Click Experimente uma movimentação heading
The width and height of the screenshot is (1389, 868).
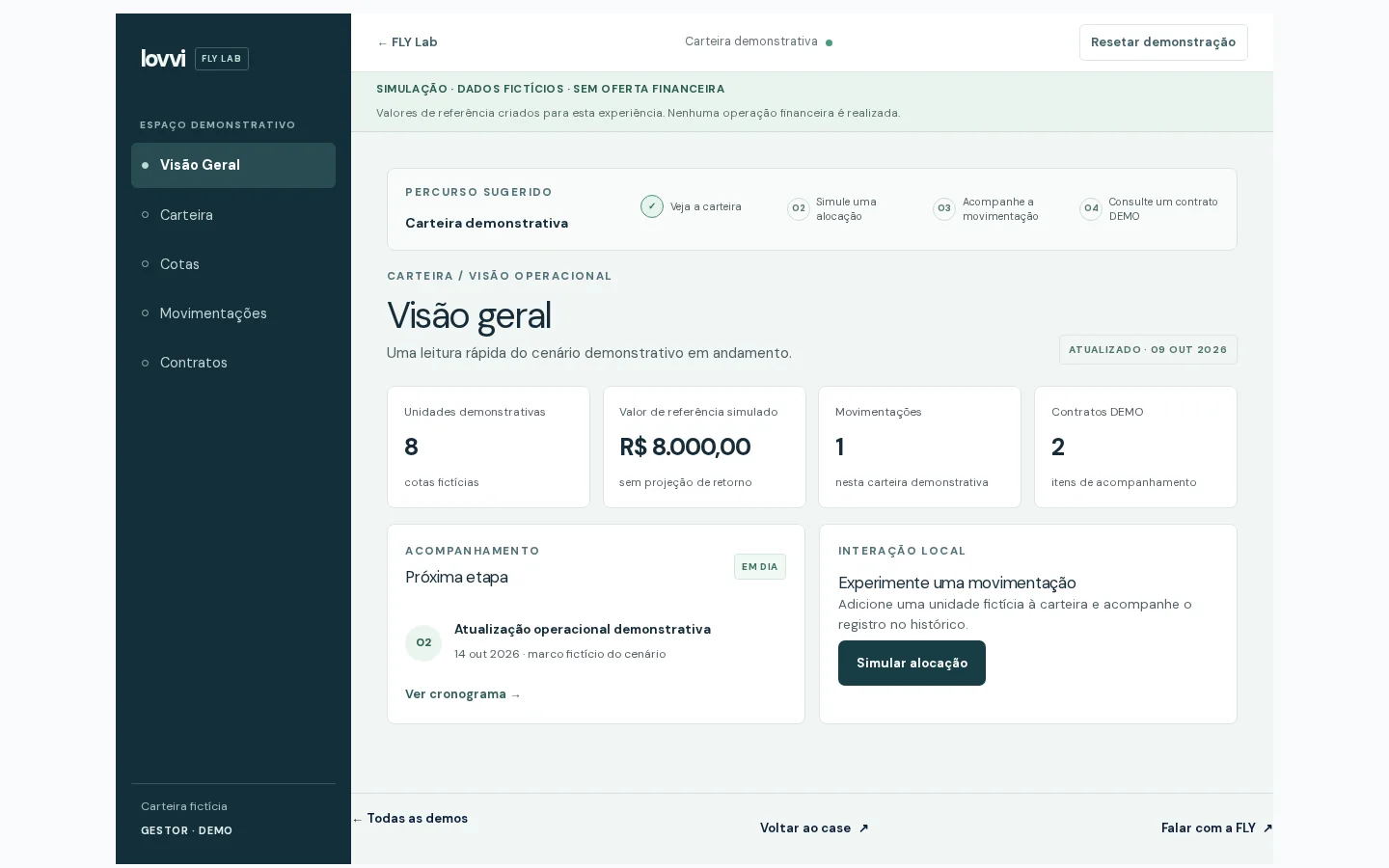[957, 583]
